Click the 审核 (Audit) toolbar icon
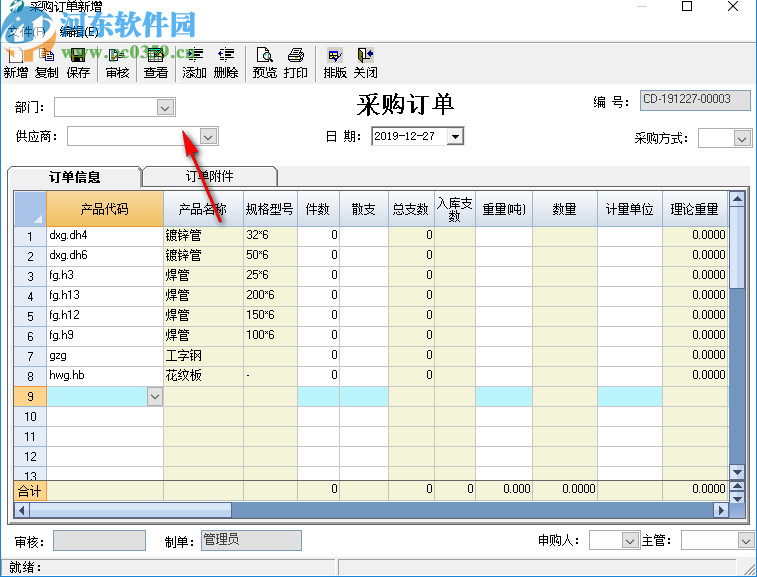This screenshot has height=577, width=757. [x=117, y=63]
